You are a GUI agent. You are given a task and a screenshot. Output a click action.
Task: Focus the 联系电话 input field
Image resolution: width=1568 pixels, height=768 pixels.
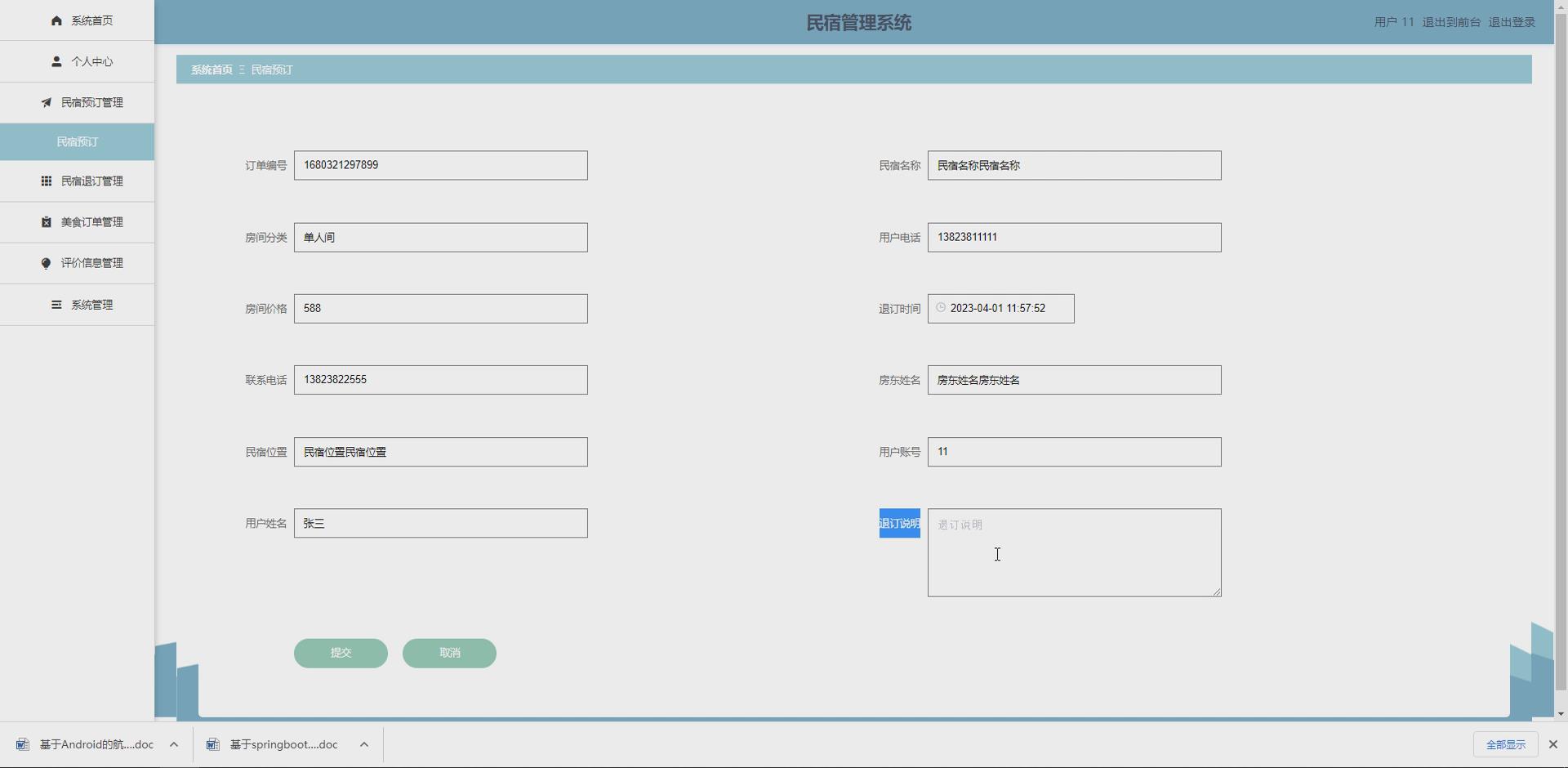click(440, 380)
